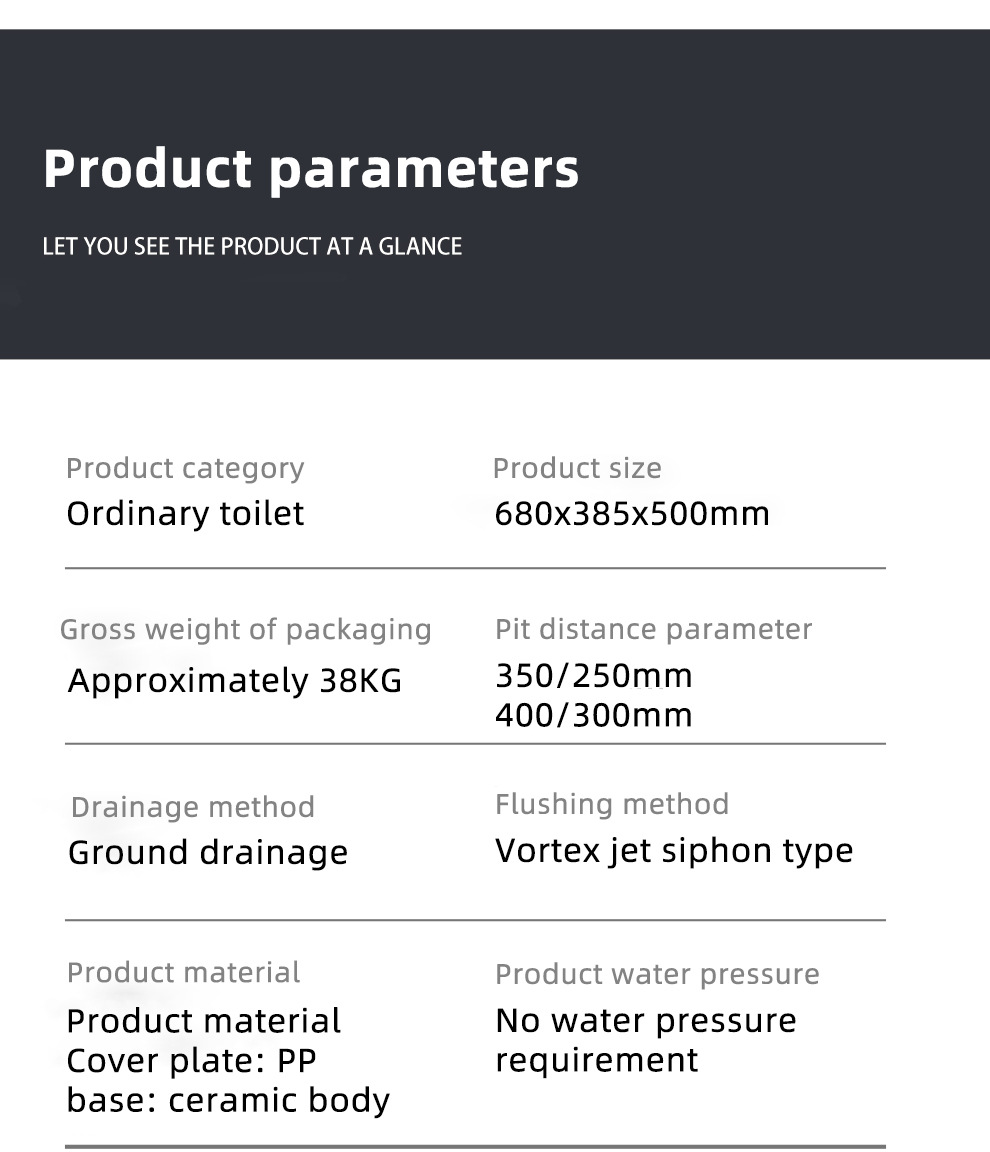
Task: Select the "Cover plate: PP" line
Action: pos(191,1060)
